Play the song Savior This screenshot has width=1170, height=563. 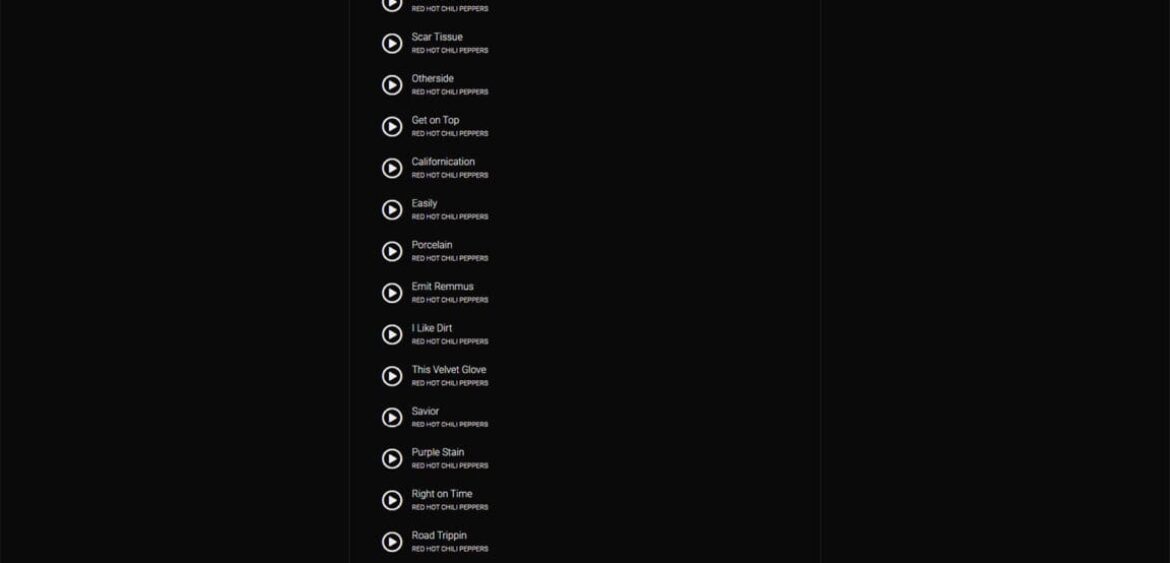click(x=392, y=418)
